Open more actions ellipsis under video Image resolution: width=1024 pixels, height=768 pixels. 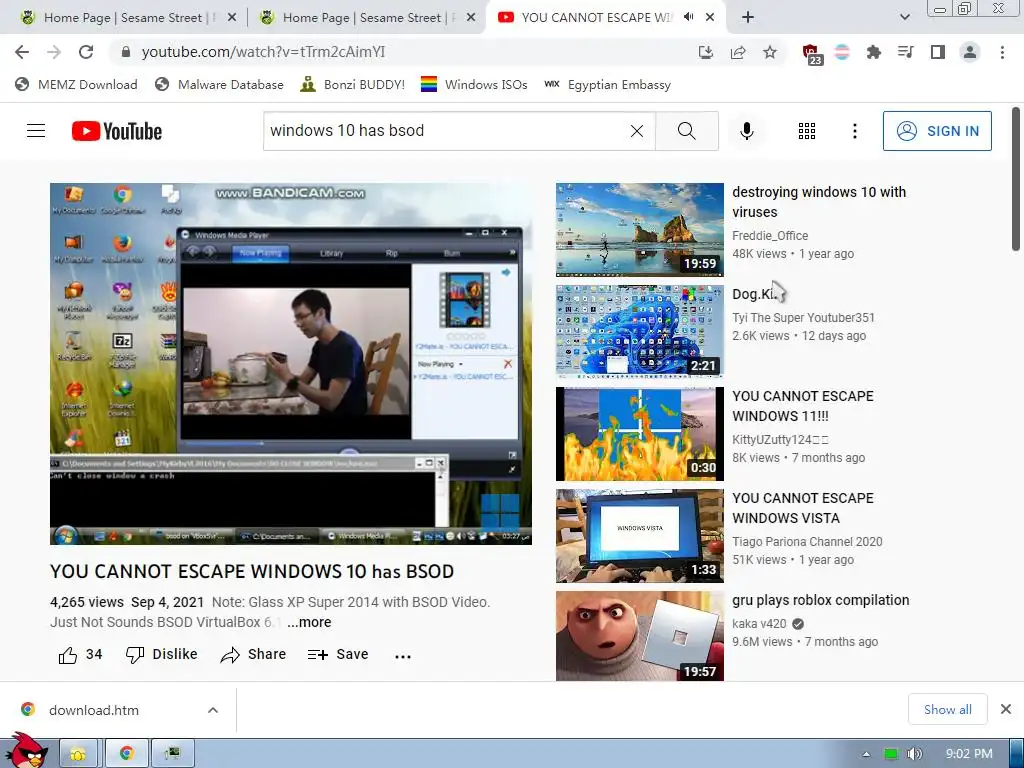point(403,656)
